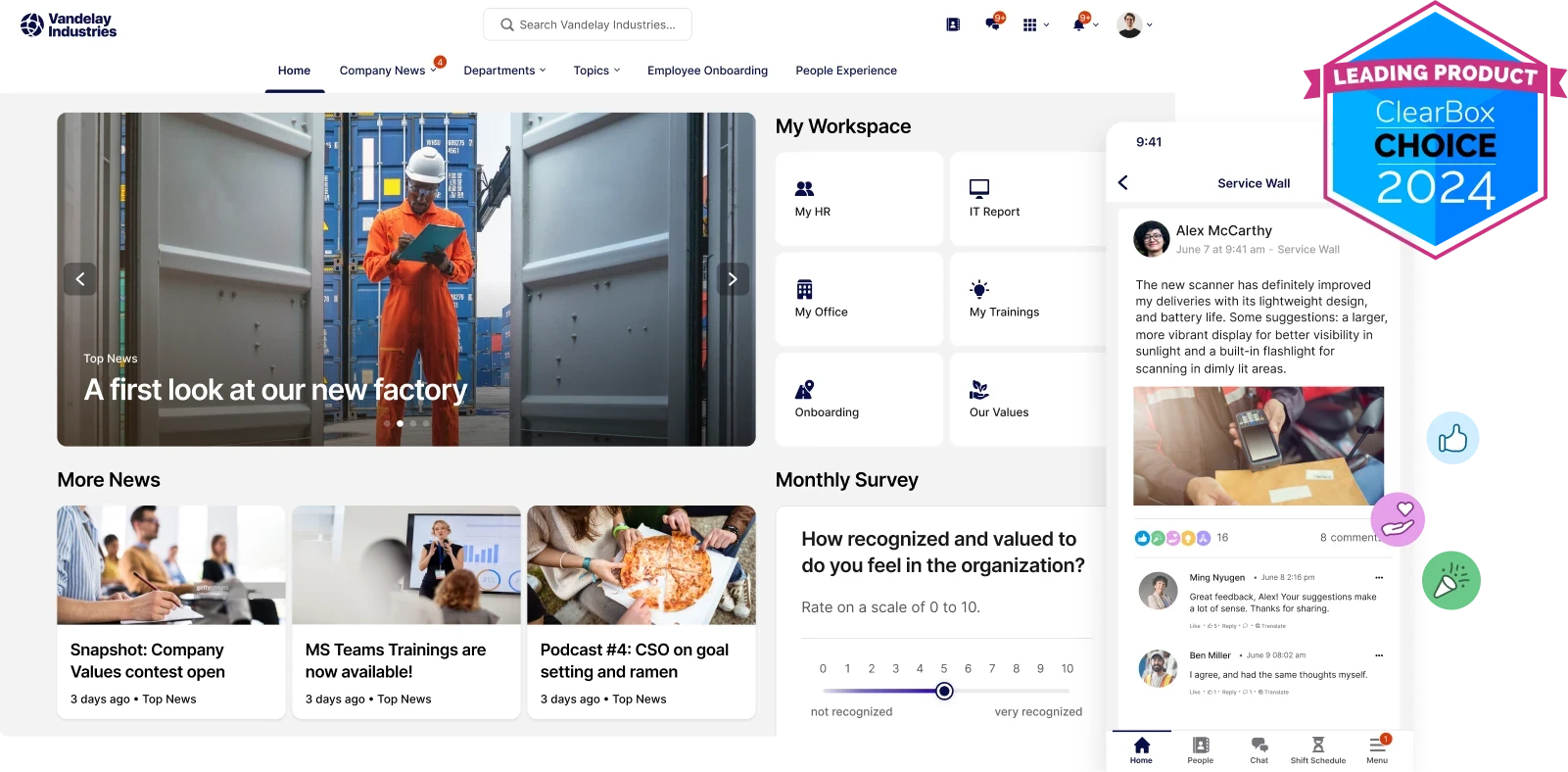Open options menu on Ming Nyugen's comment

pos(1379,578)
